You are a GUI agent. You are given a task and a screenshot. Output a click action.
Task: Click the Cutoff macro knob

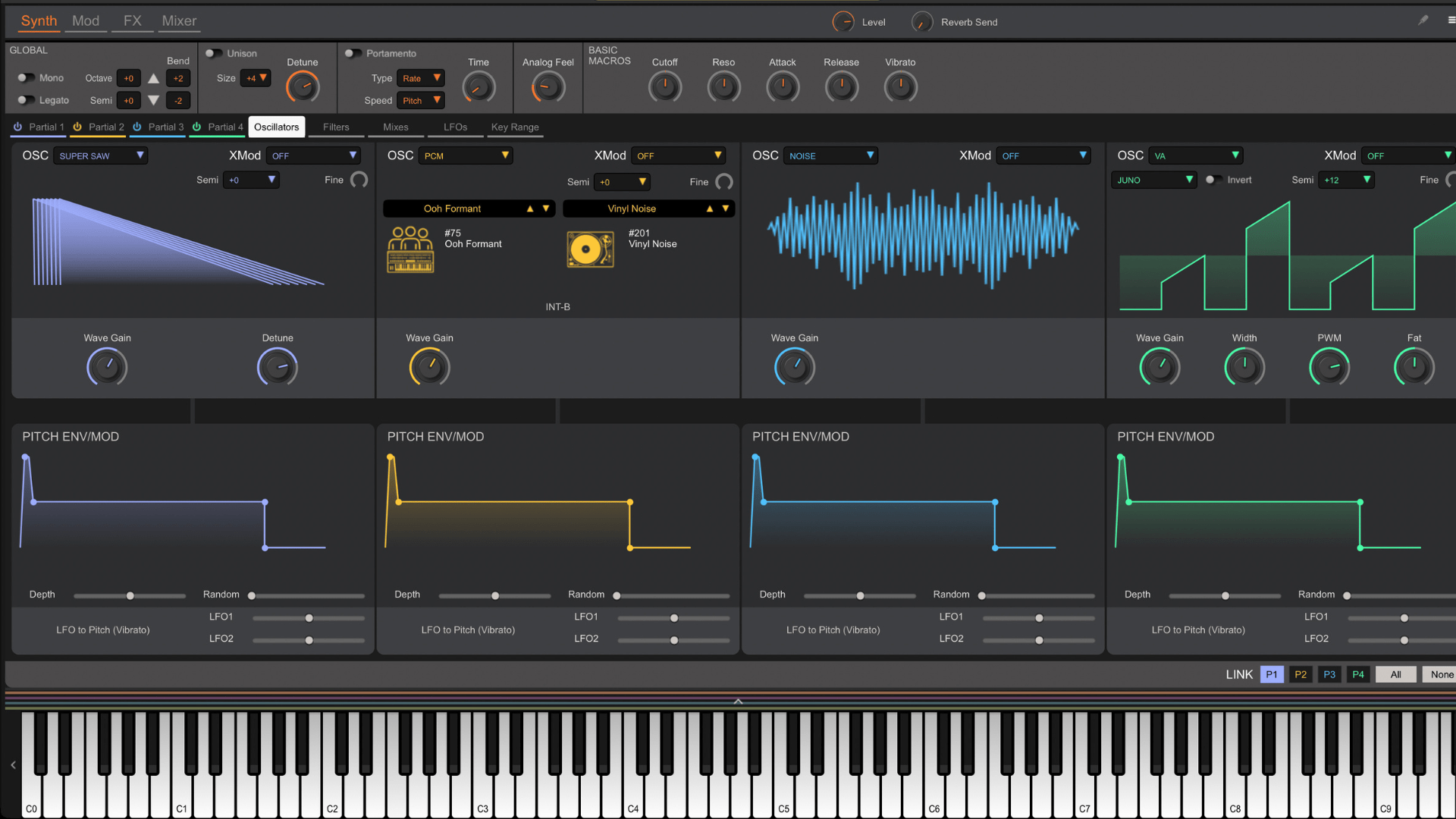664,87
